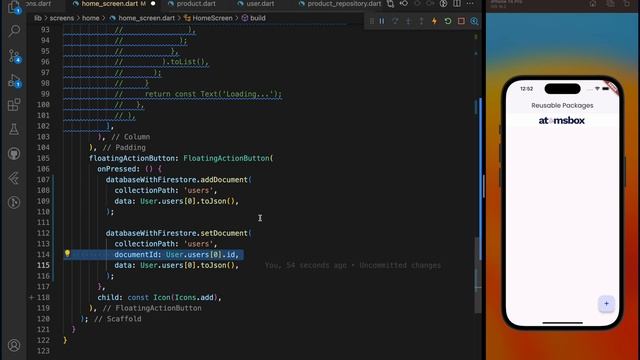Image resolution: width=640 pixels, height=360 pixels.
Task: Open the Source Control view
Action: click(14, 56)
